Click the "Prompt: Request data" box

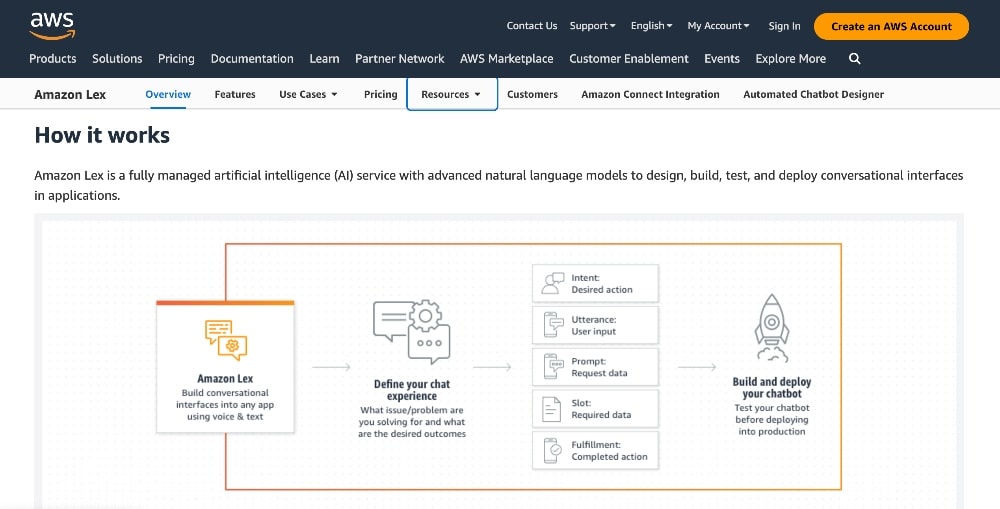click(595, 367)
